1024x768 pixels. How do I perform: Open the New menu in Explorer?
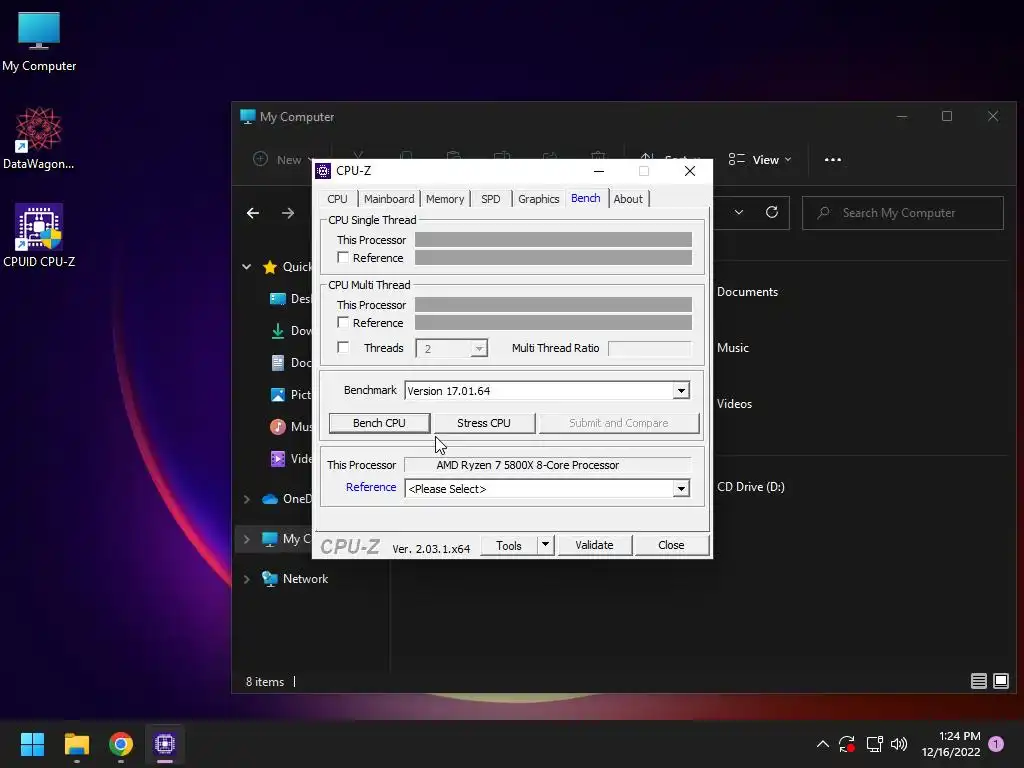click(283, 159)
